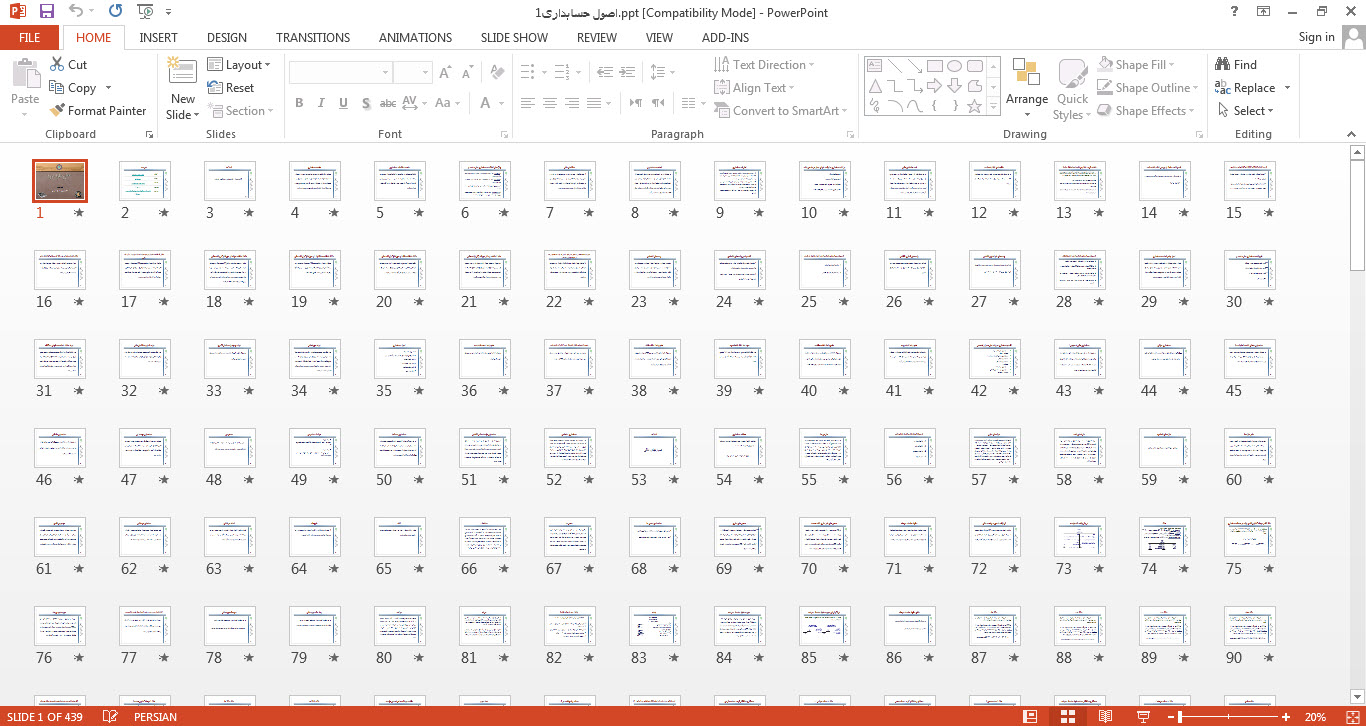Screen dimensions: 1366x726
Task: Toggle Bold formatting button
Action: tap(299, 103)
